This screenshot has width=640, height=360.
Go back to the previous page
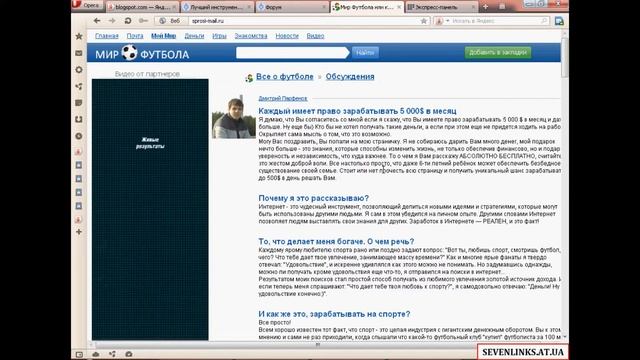[x=97, y=21]
